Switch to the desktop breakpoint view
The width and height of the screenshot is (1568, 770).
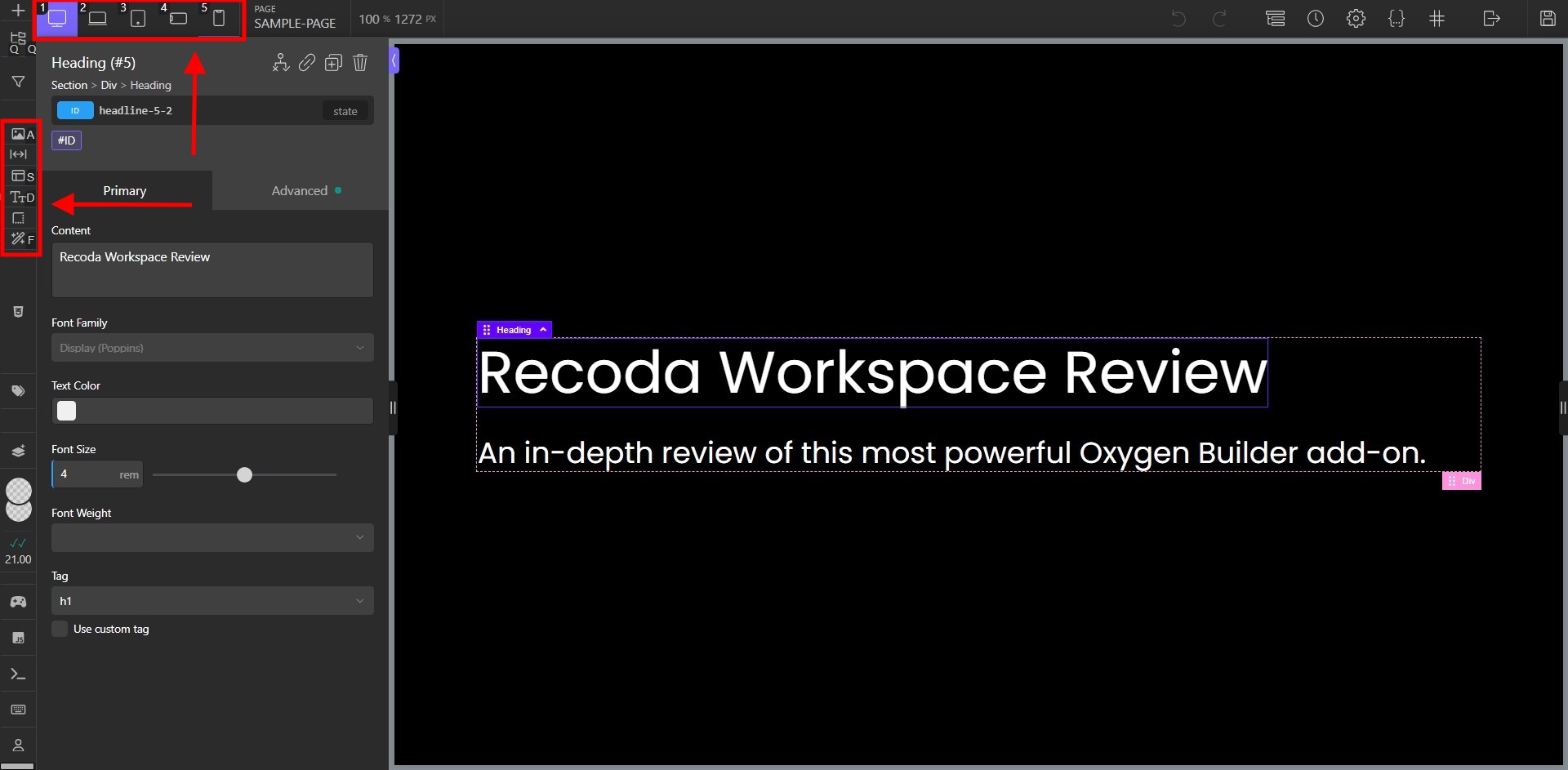[56, 18]
